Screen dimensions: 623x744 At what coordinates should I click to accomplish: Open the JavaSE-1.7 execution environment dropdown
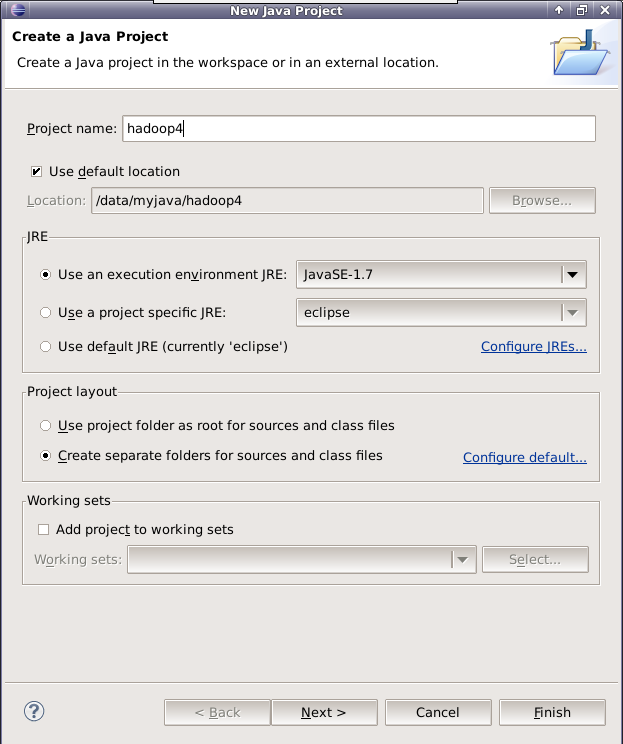click(x=572, y=274)
